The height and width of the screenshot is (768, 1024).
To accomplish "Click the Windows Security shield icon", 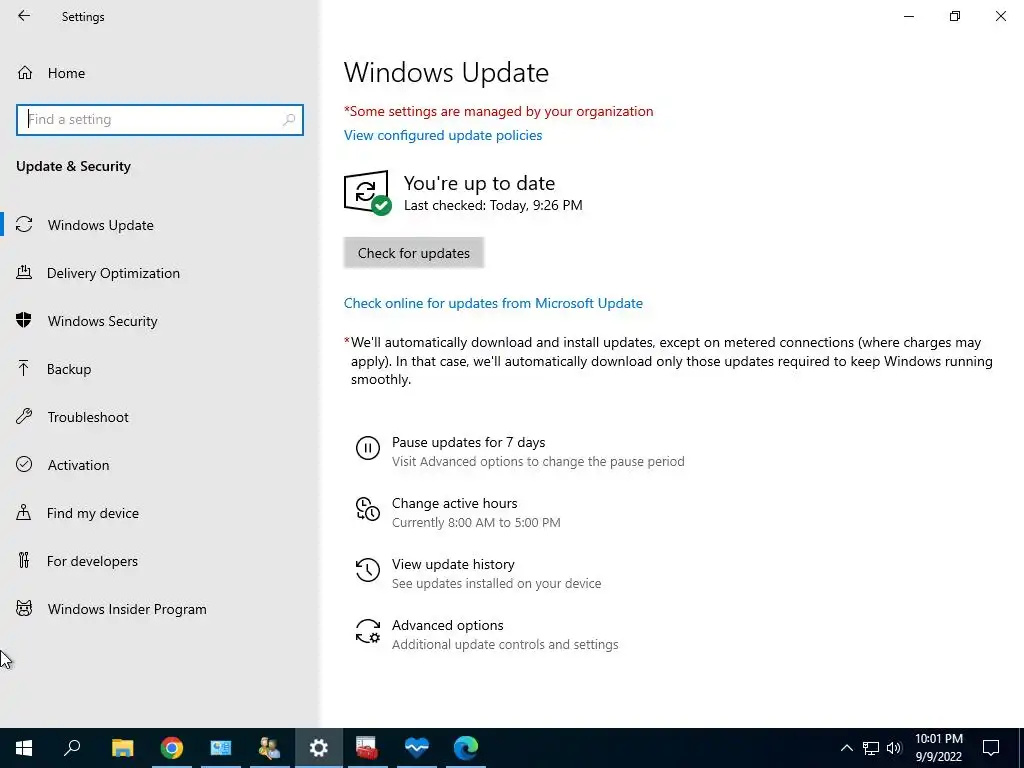I will coord(24,320).
